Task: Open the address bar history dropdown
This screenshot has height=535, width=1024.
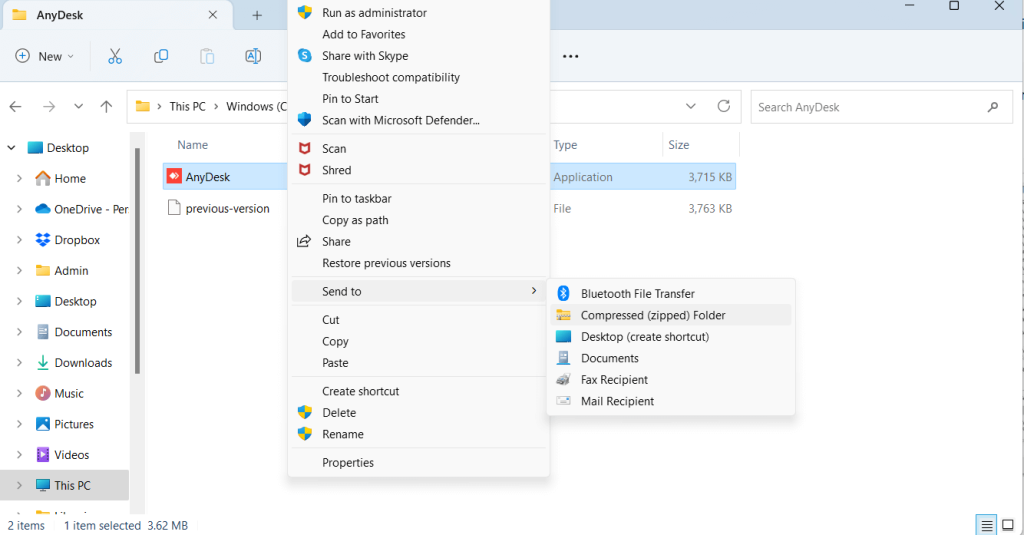Action: coord(691,106)
